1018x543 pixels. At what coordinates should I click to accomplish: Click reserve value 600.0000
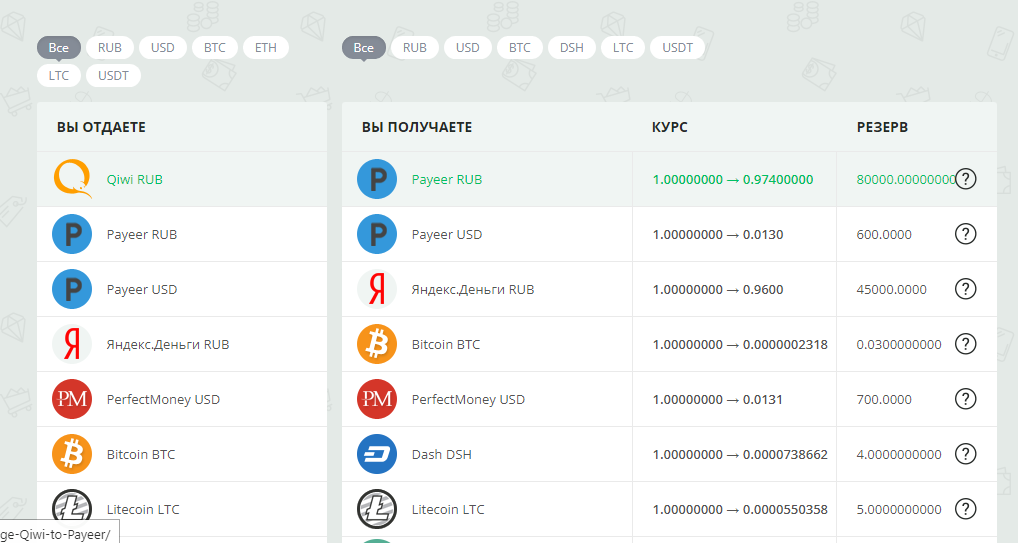point(884,234)
